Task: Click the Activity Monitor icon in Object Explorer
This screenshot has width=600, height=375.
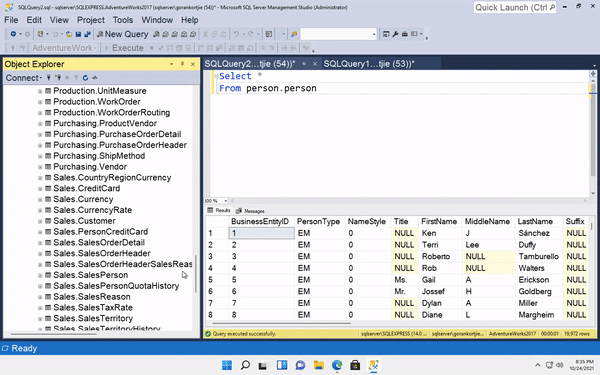Action: click(x=95, y=78)
